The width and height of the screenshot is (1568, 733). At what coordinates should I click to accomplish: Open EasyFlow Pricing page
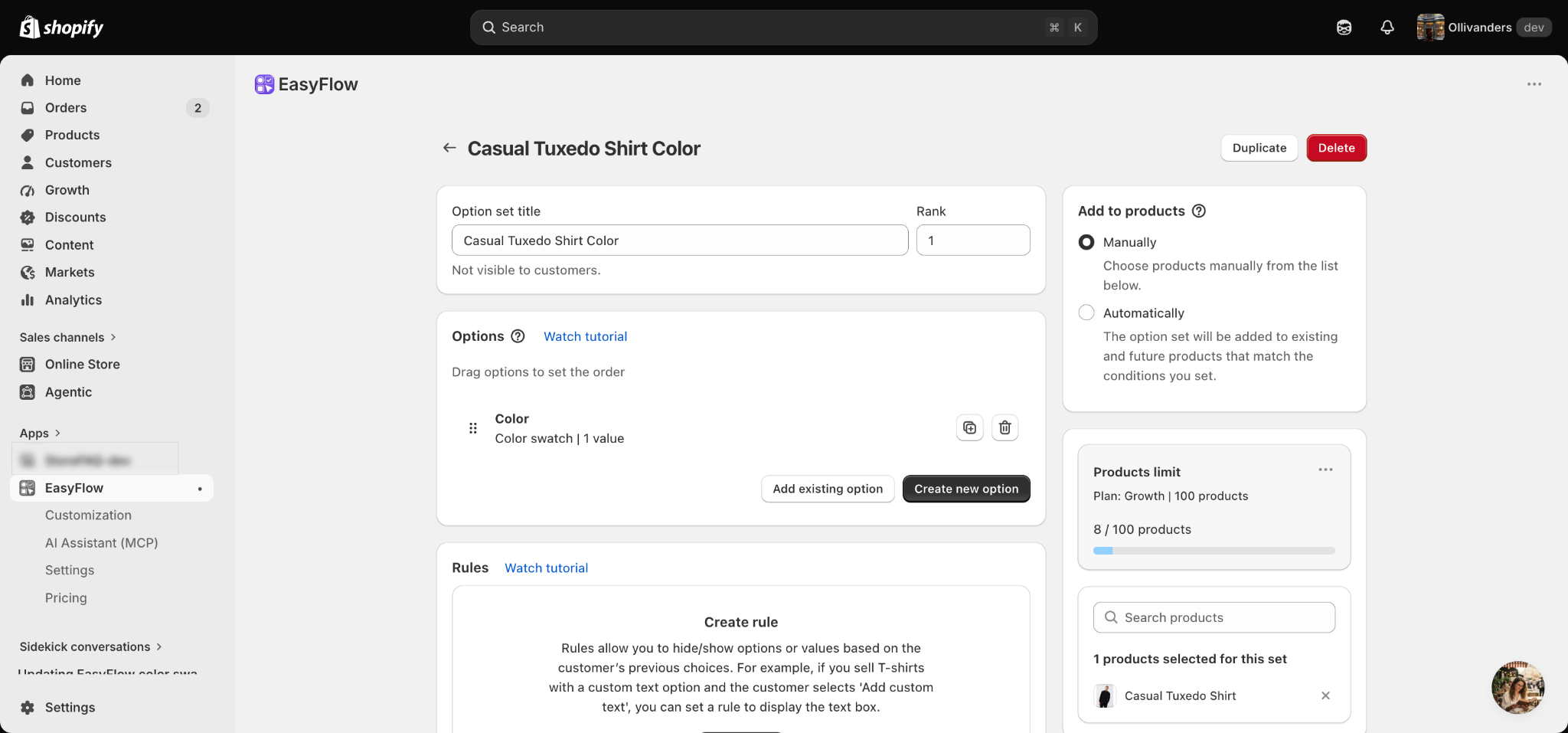[66, 598]
